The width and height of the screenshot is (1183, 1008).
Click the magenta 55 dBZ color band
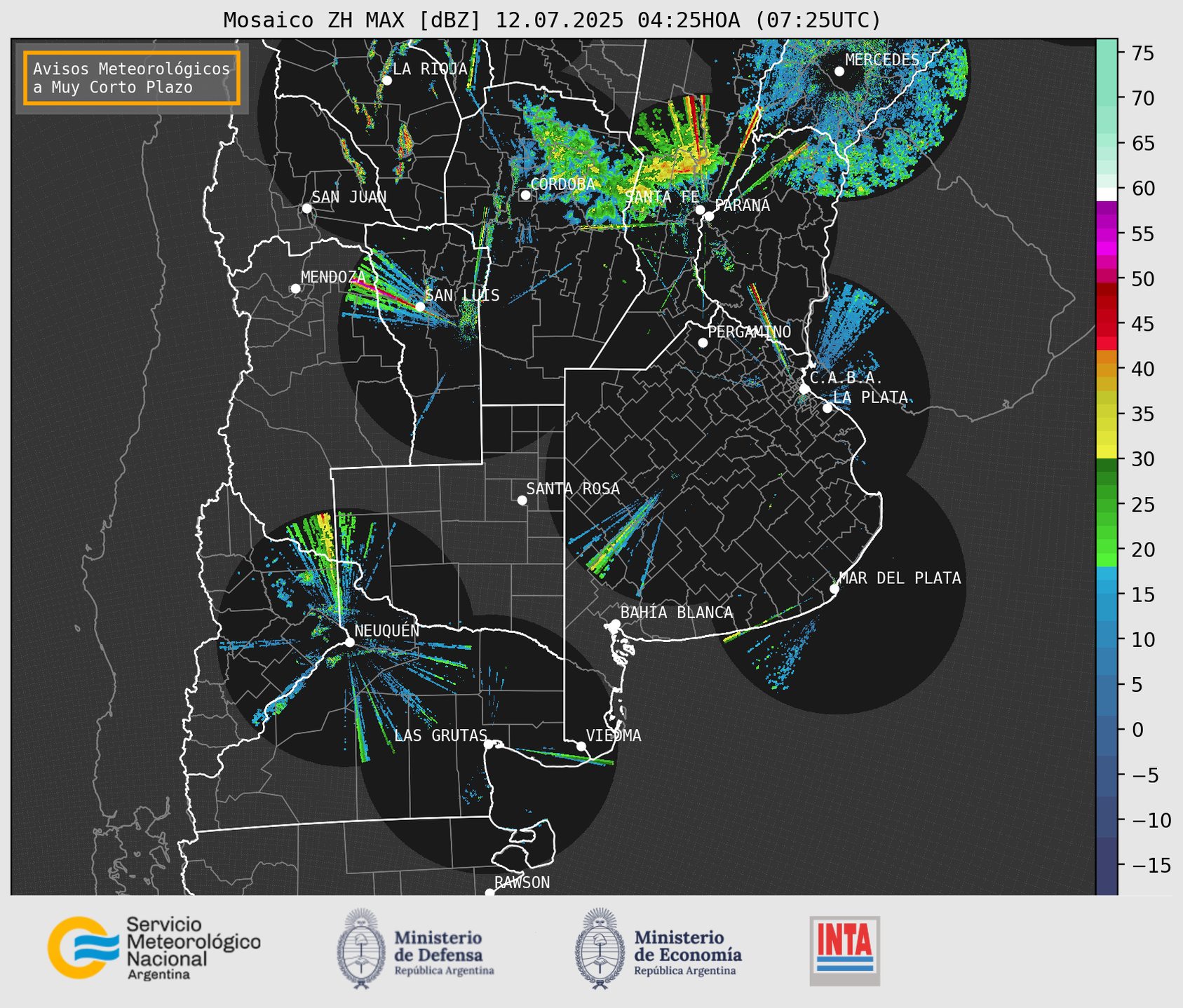click(1107, 233)
